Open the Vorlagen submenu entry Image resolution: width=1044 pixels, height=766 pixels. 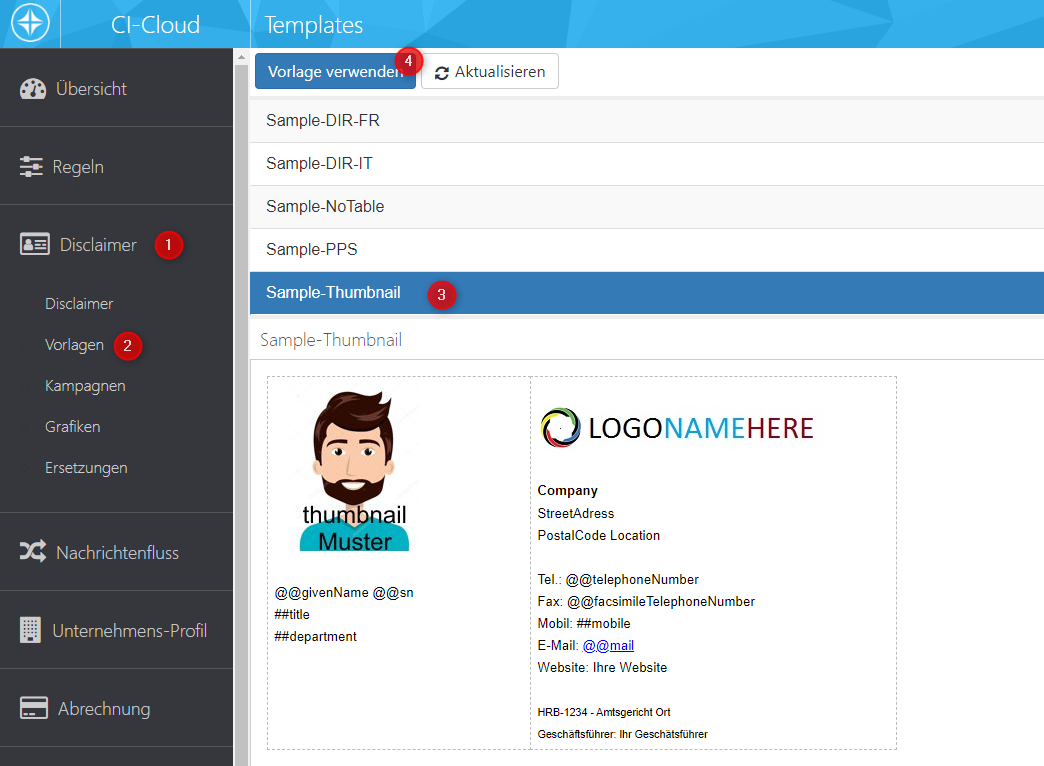coord(74,345)
